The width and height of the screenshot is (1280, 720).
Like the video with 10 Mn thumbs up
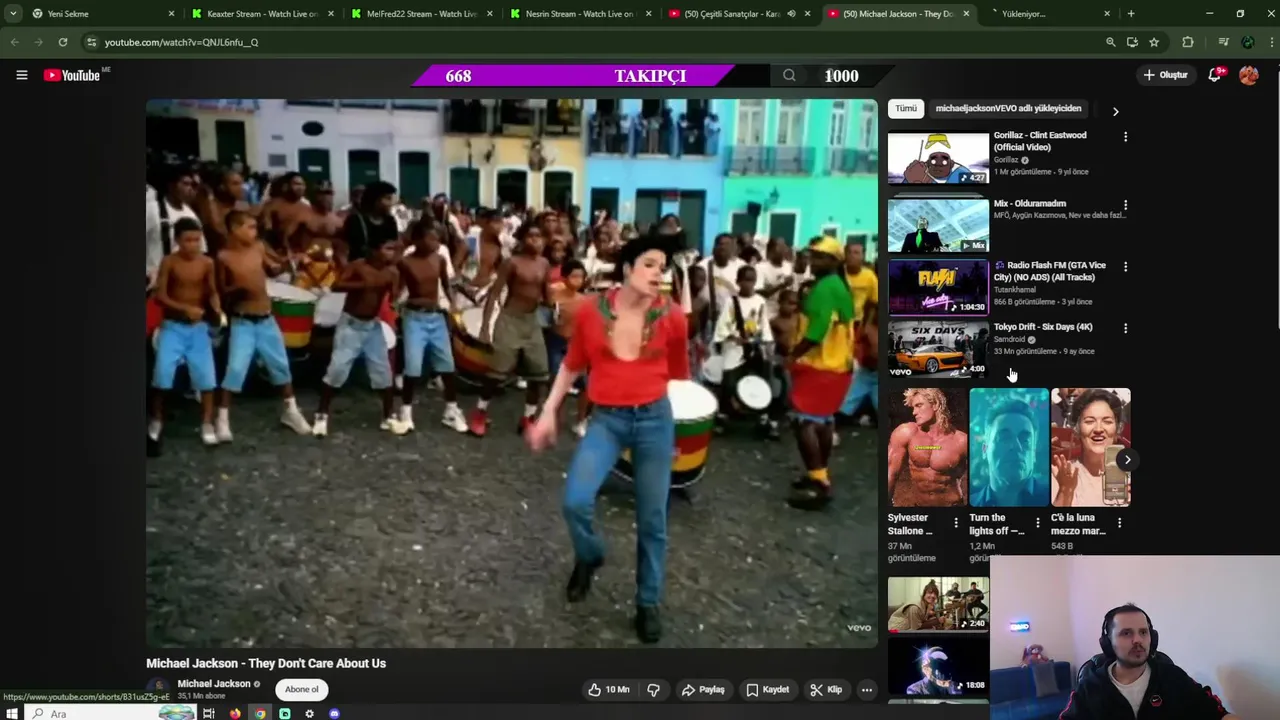[608, 689]
